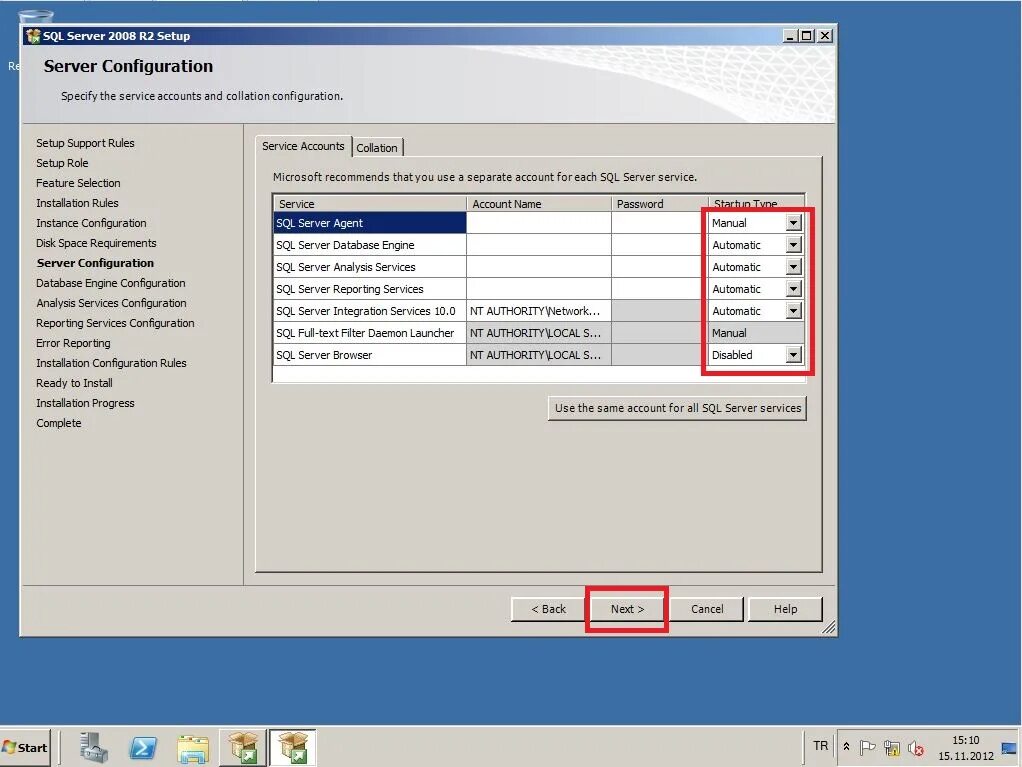Select the SQL Server Integration Services 10.0 row
Screen dimensions: 1022x767
pos(370,311)
